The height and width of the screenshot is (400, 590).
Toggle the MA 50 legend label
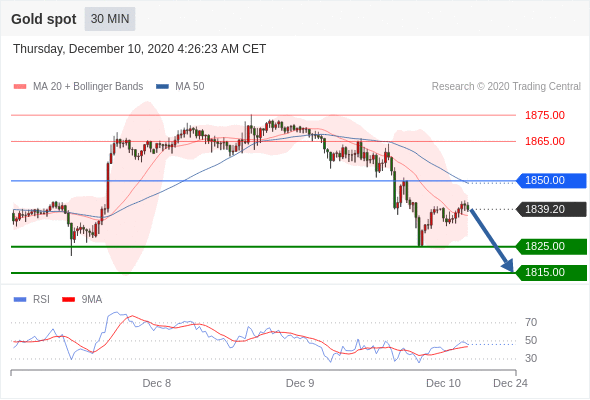[190, 87]
